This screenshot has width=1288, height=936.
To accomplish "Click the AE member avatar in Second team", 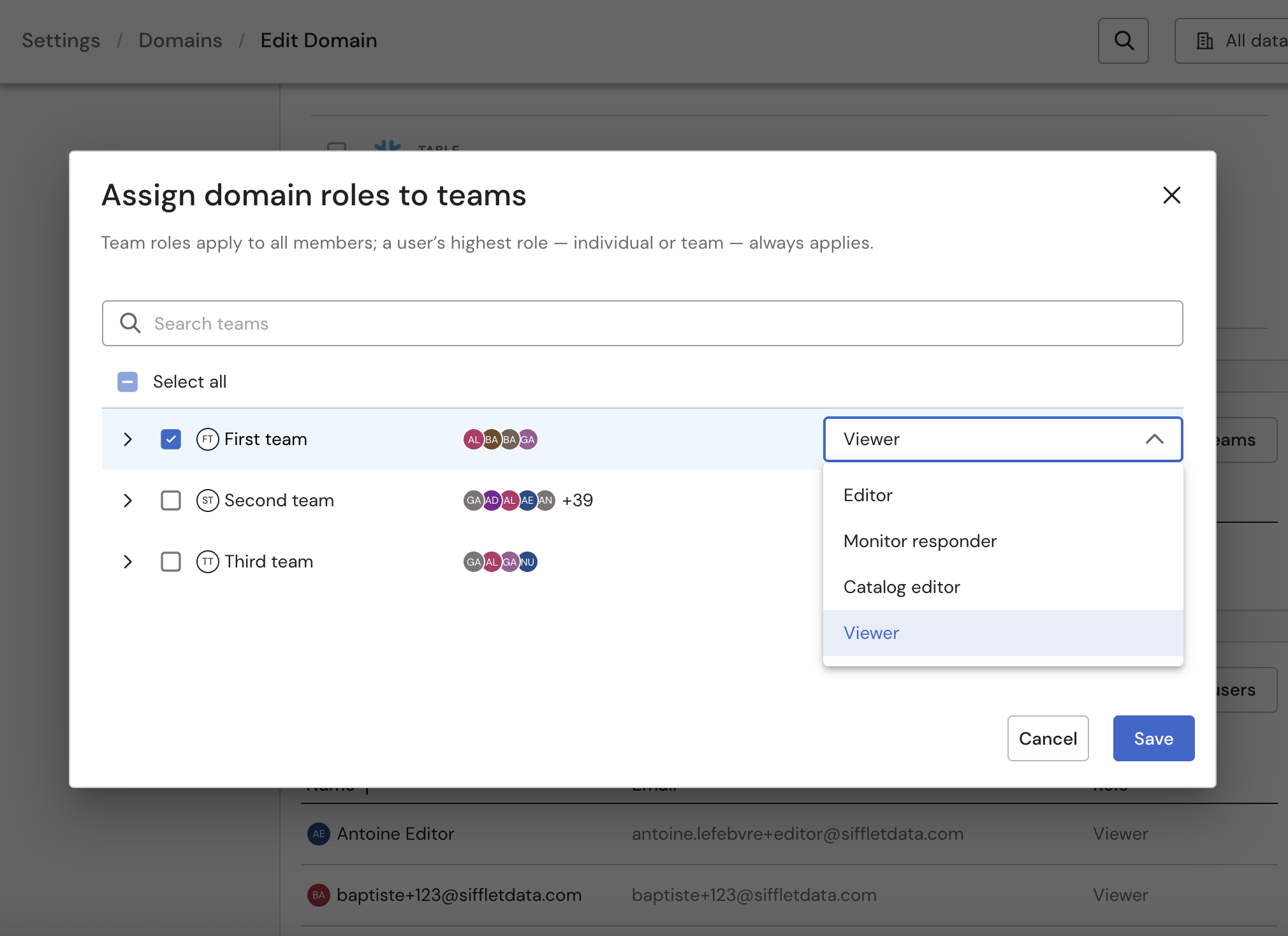I will coord(527,501).
